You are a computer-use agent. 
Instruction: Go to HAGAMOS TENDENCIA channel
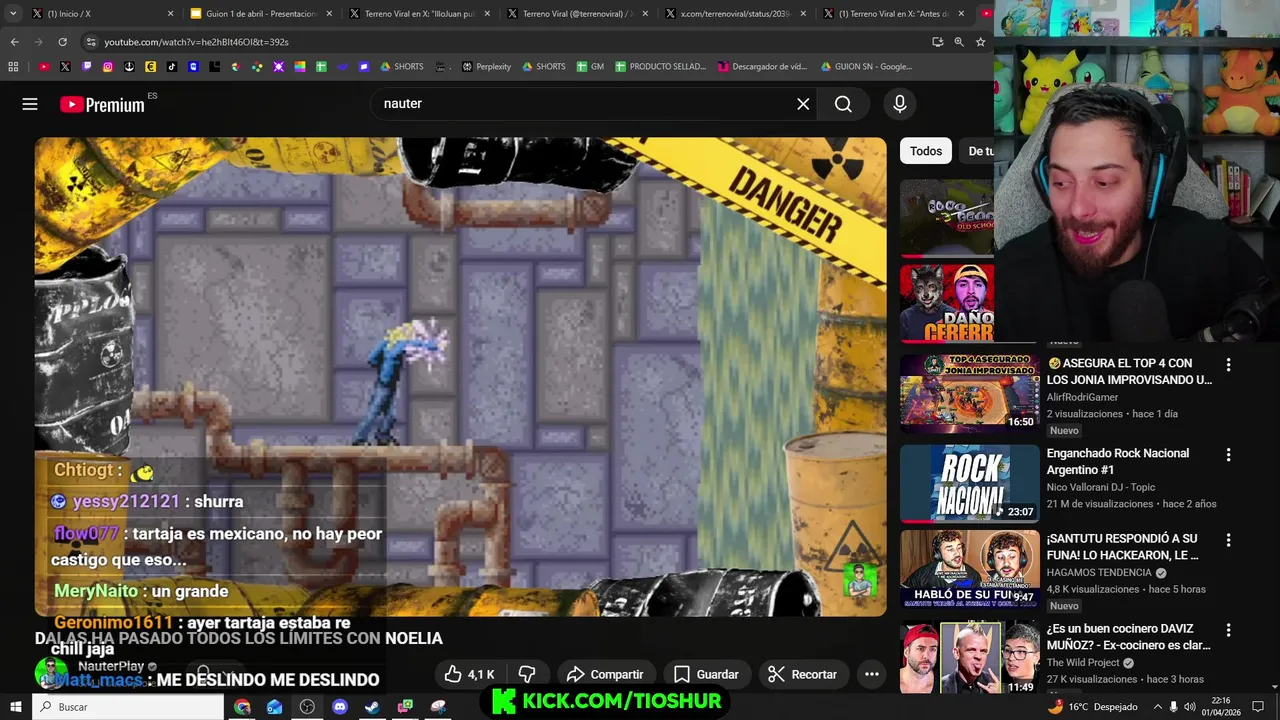(1099, 573)
